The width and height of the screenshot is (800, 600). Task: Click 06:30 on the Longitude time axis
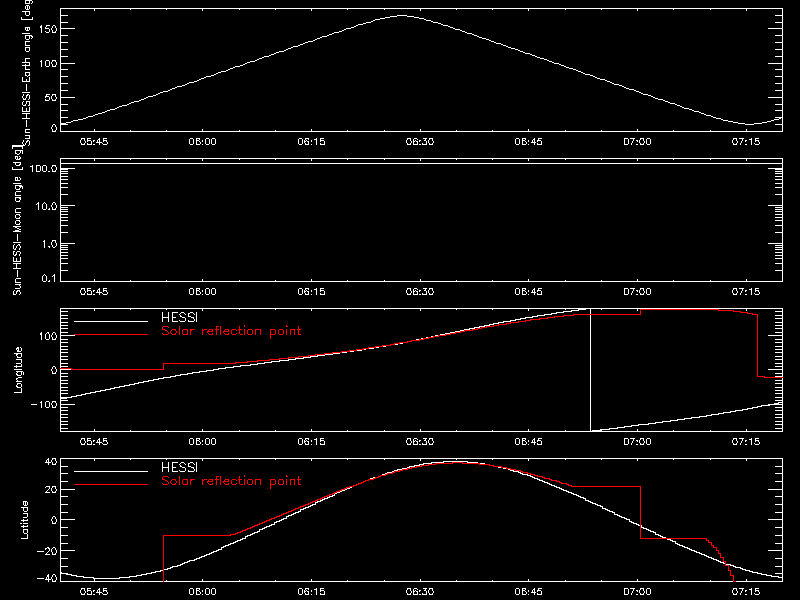coord(420,442)
